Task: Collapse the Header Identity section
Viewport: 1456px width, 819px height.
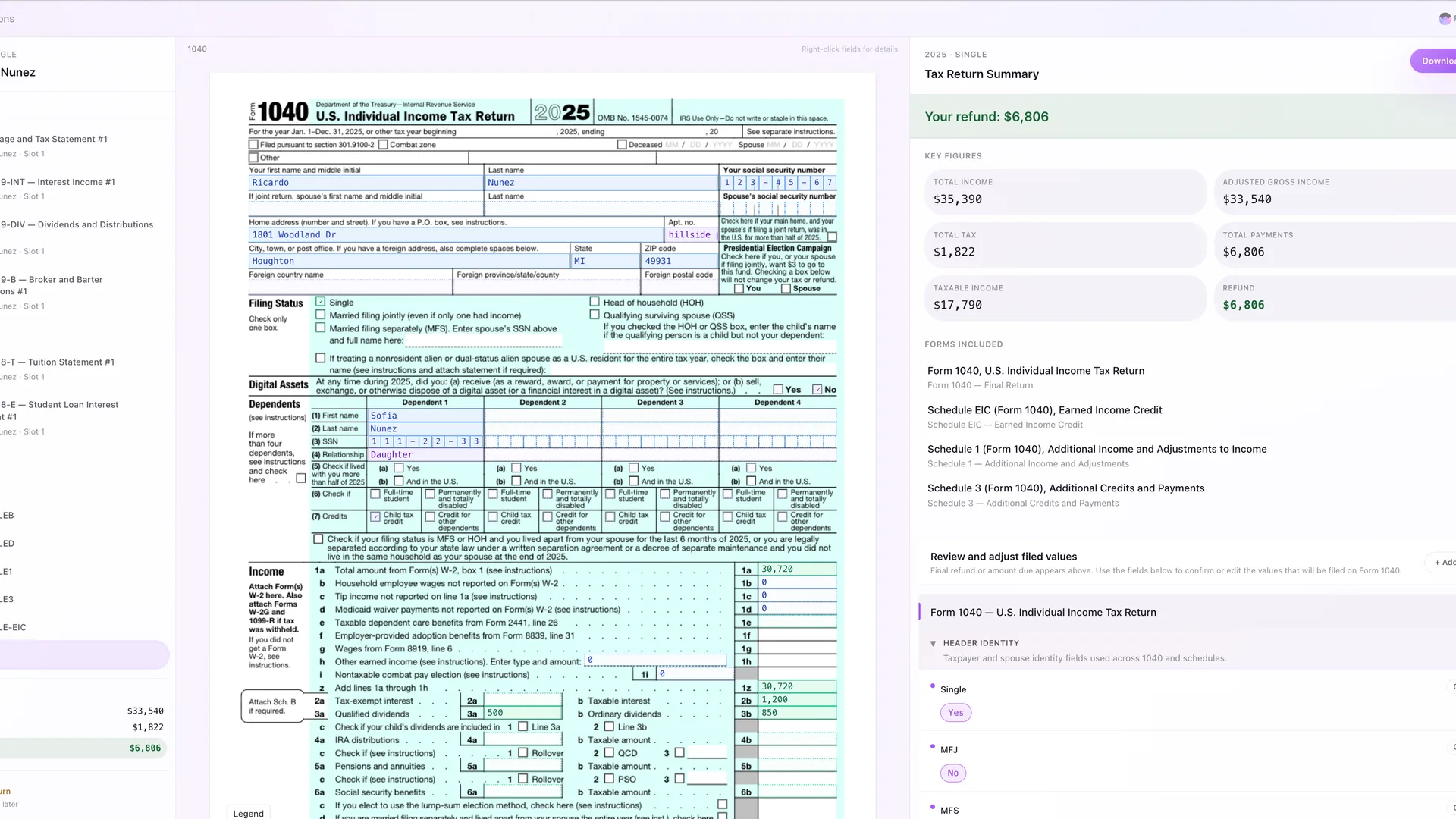Action: click(933, 644)
